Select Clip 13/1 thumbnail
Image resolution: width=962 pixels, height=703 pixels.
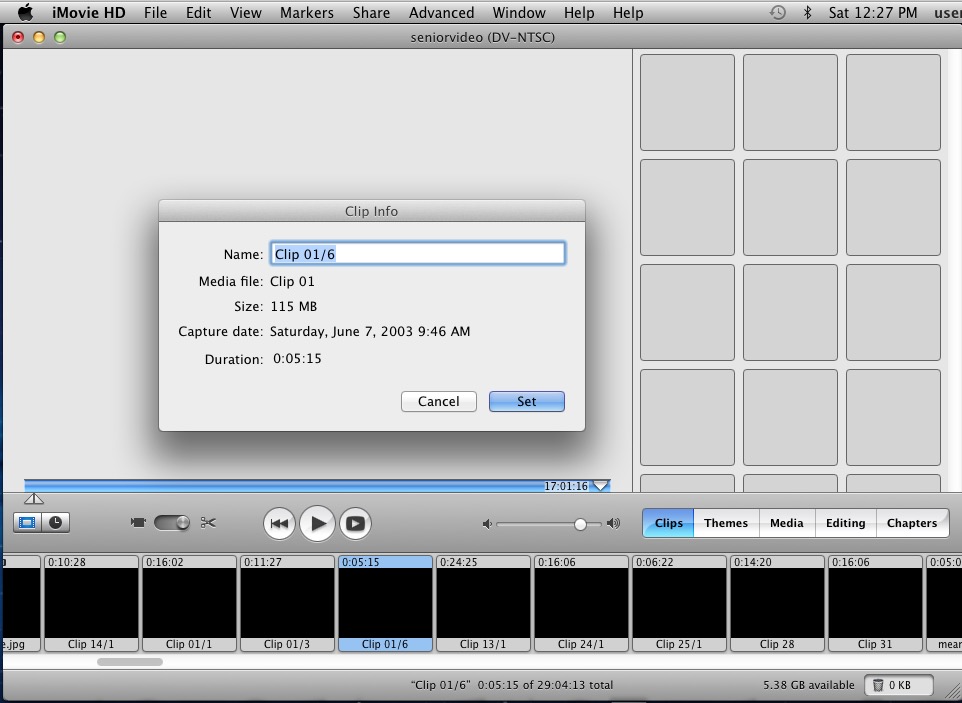(x=483, y=603)
